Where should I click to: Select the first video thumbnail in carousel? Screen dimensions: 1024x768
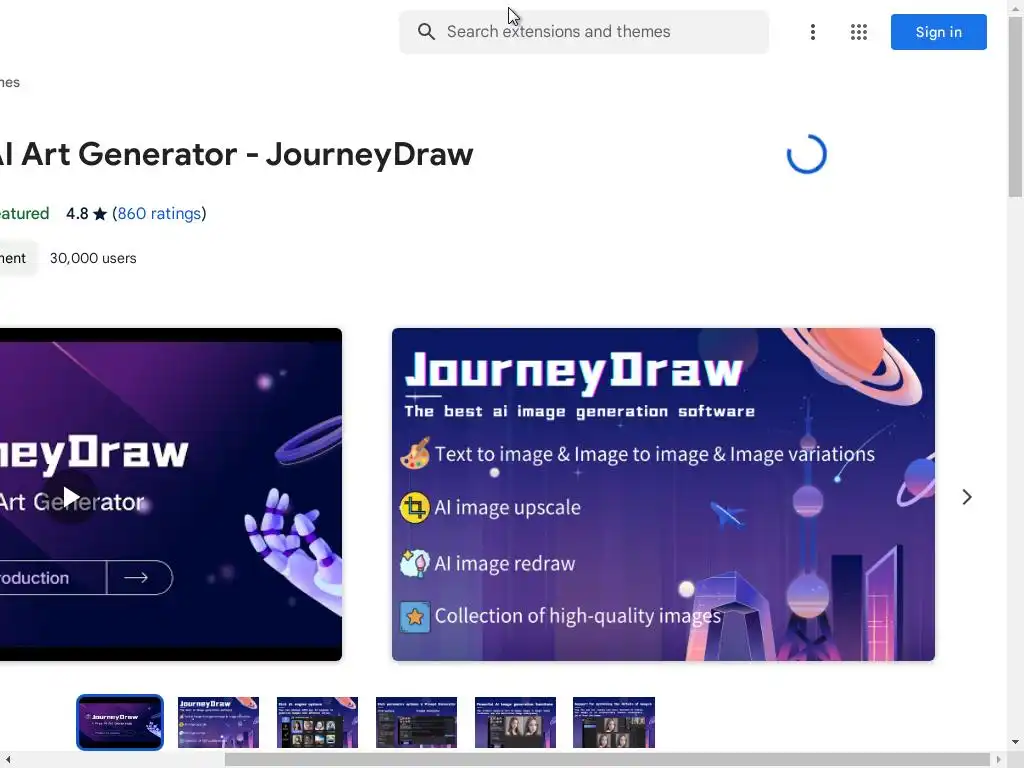pos(120,722)
